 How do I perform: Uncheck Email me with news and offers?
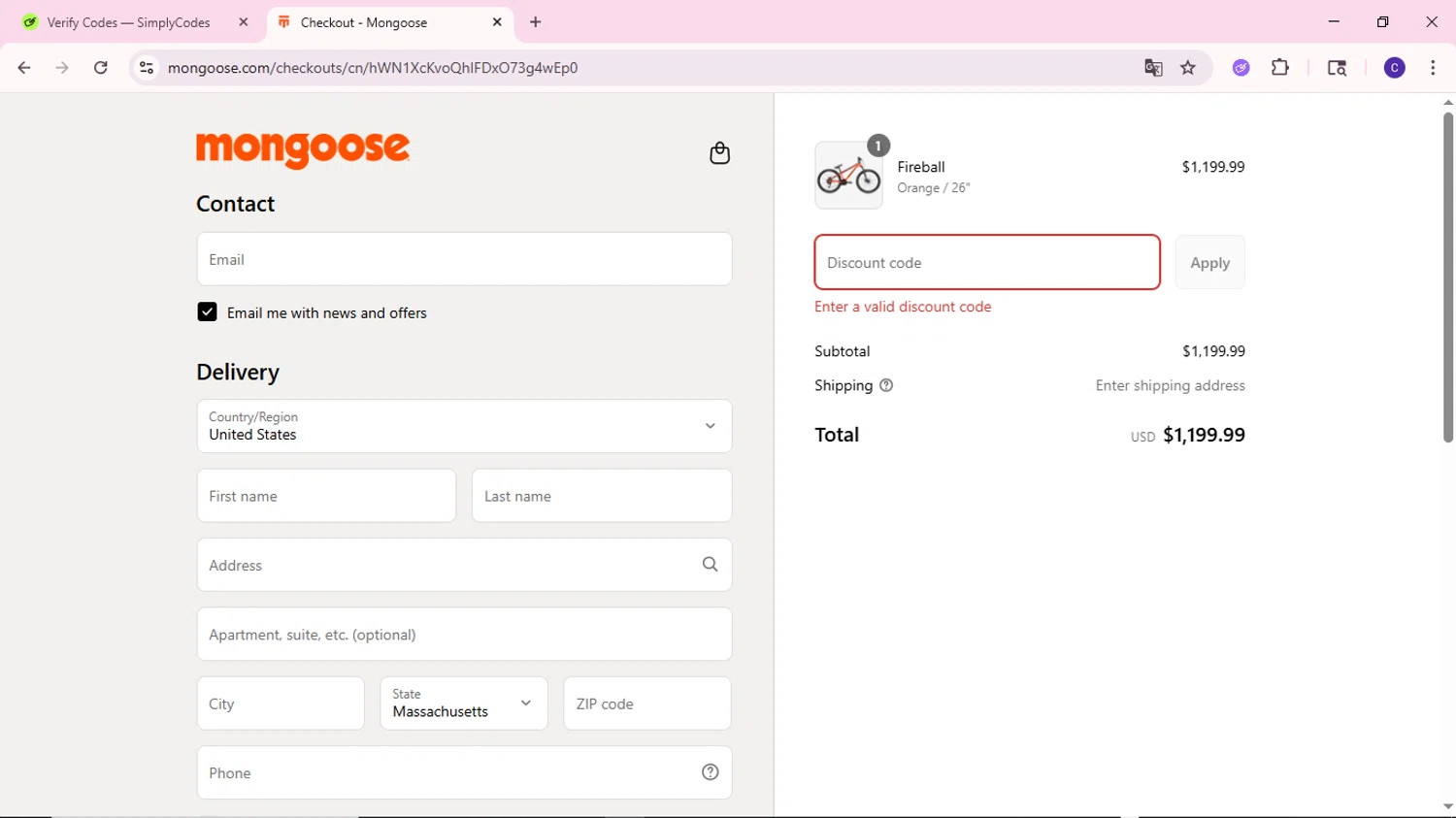point(207,312)
